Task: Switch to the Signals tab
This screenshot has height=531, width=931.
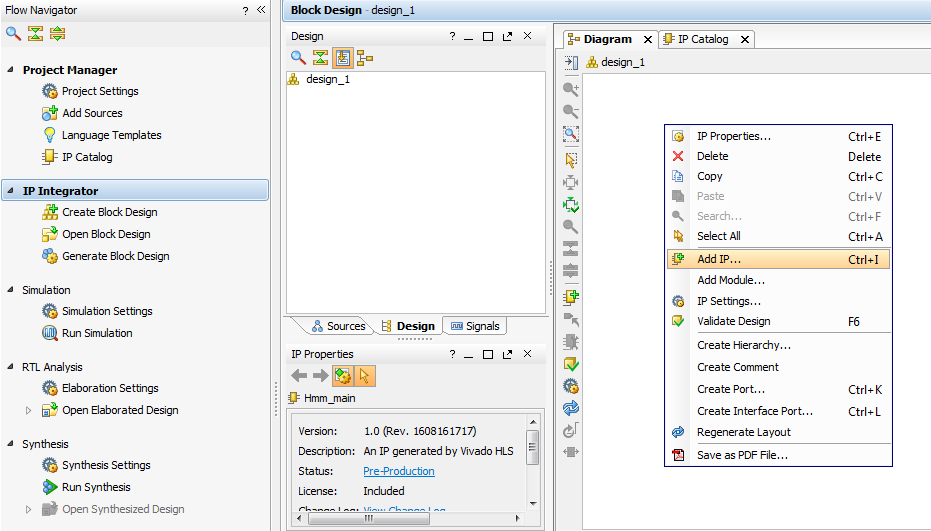Action: pyautogui.click(x=475, y=326)
